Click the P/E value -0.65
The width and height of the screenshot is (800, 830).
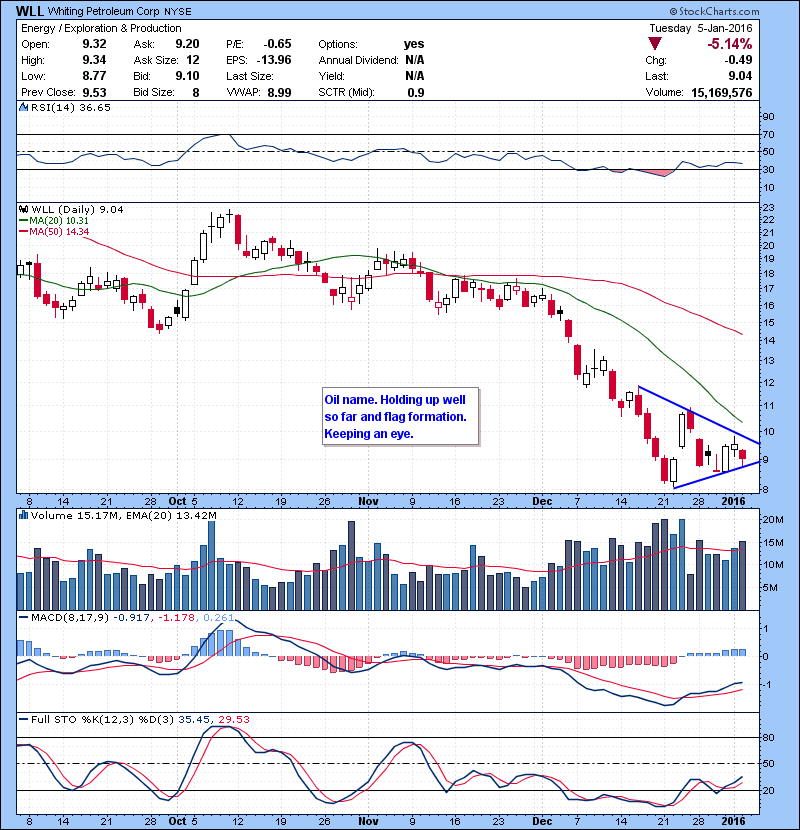[x=277, y=44]
